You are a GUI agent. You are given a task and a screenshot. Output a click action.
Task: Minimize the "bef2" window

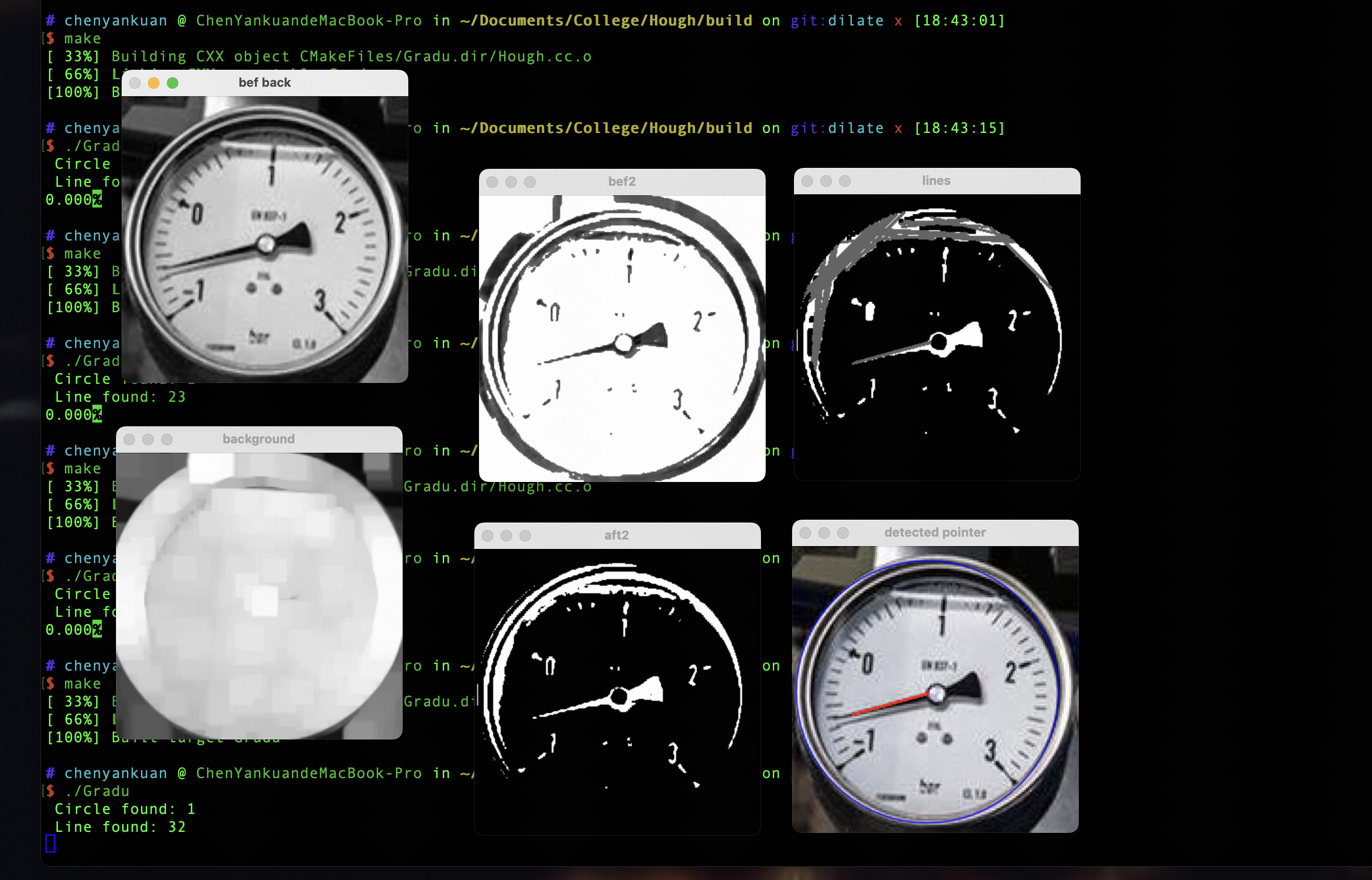click(x=511, y=182)
